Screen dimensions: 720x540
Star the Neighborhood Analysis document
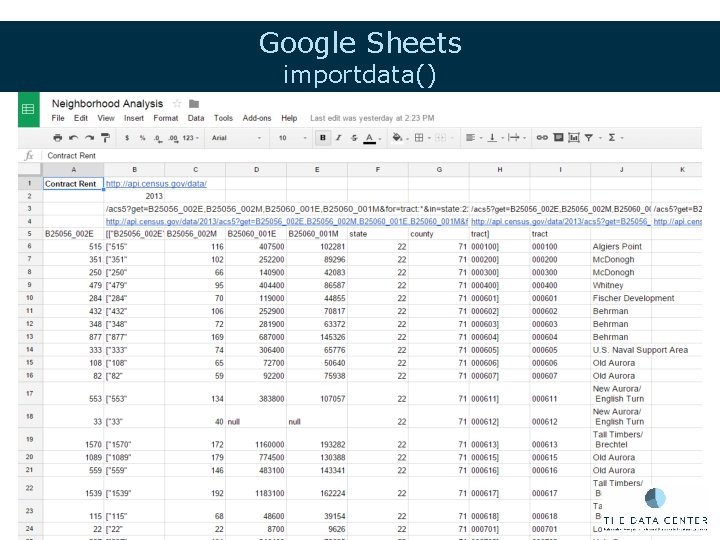pos(177,104)
